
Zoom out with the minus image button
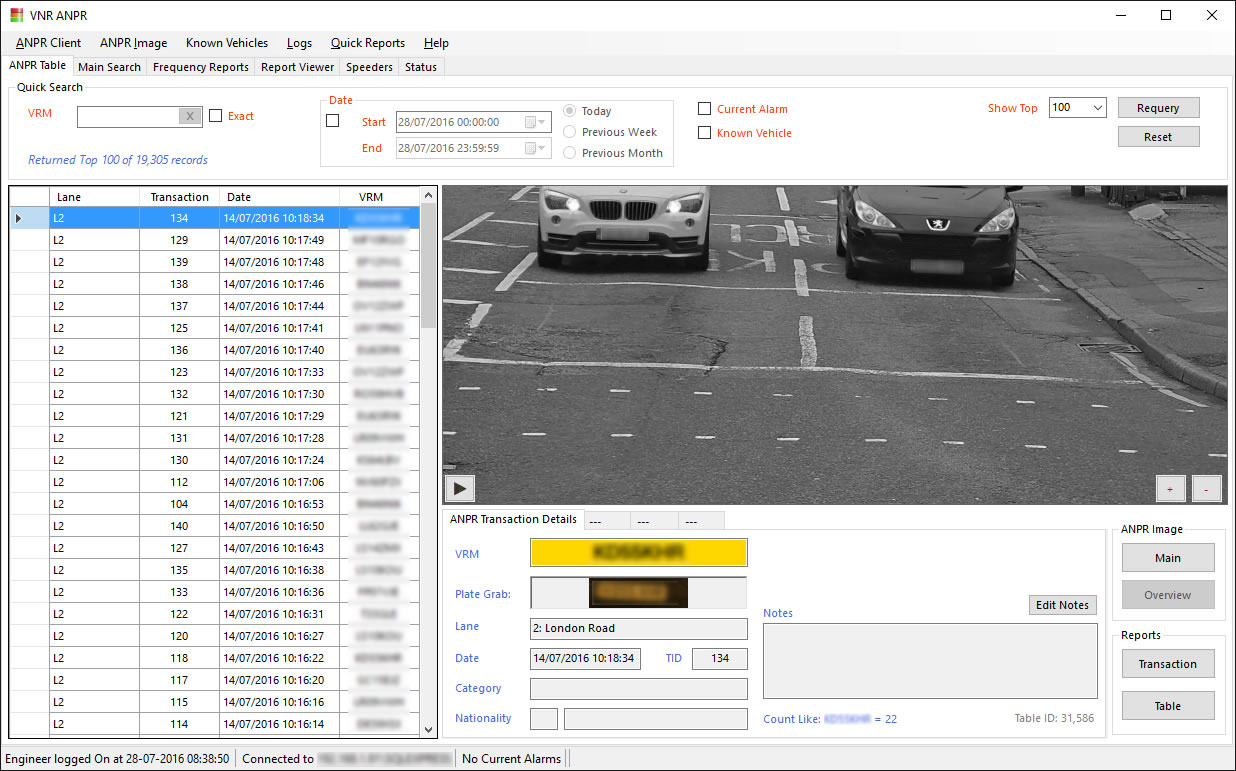[x=1206, y=489]
